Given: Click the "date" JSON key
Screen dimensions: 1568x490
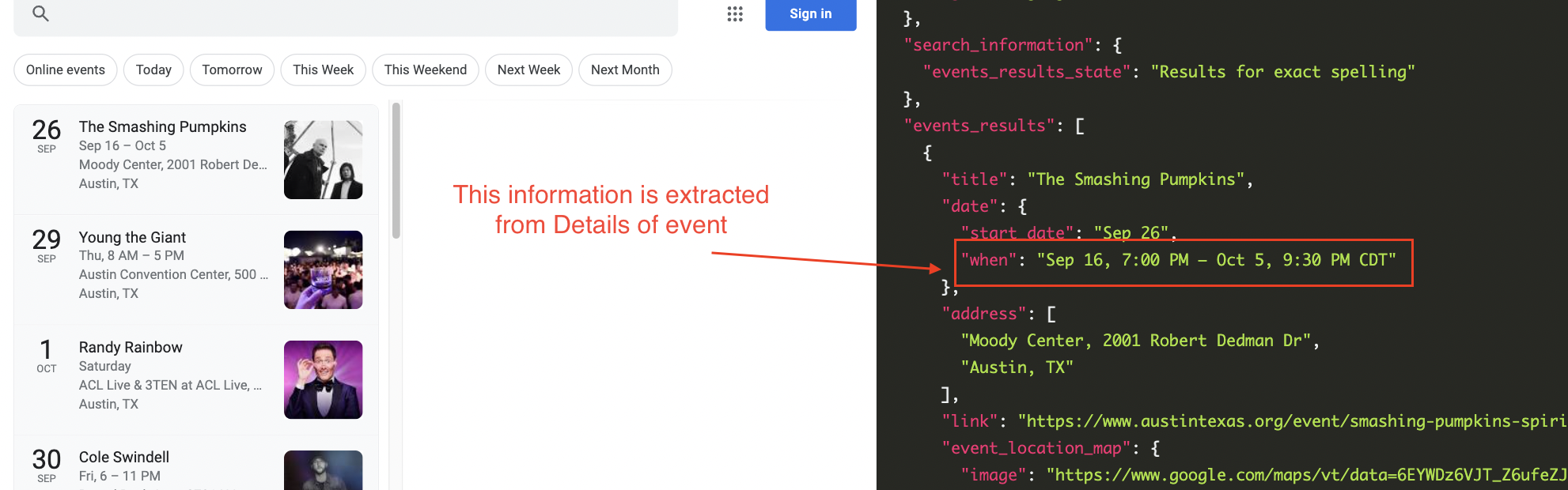Looking at the screenshot, I should click(x=970, y=206).
